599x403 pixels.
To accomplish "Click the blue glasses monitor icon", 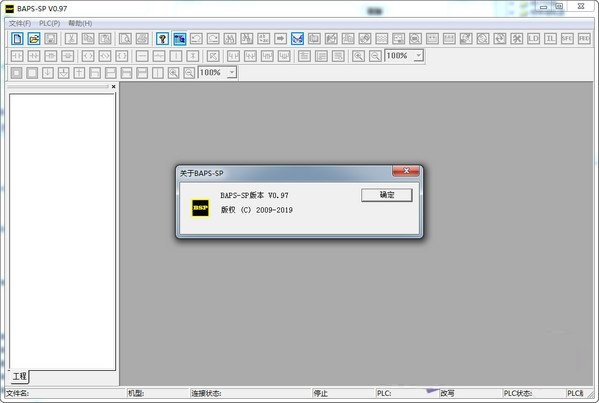I will click(x=297, y=39).
